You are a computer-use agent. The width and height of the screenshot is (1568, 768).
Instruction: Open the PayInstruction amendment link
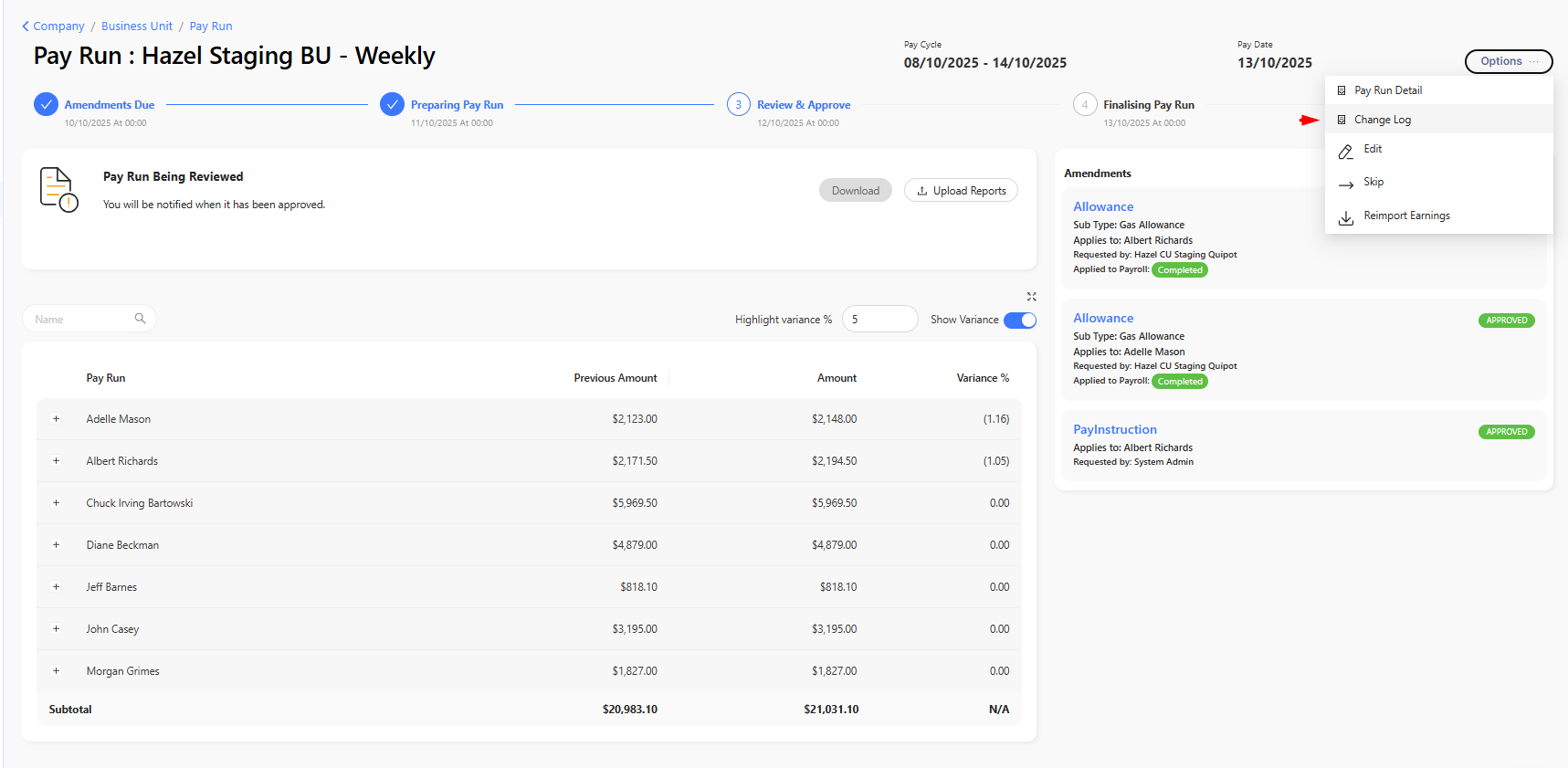coord(1115,429)
